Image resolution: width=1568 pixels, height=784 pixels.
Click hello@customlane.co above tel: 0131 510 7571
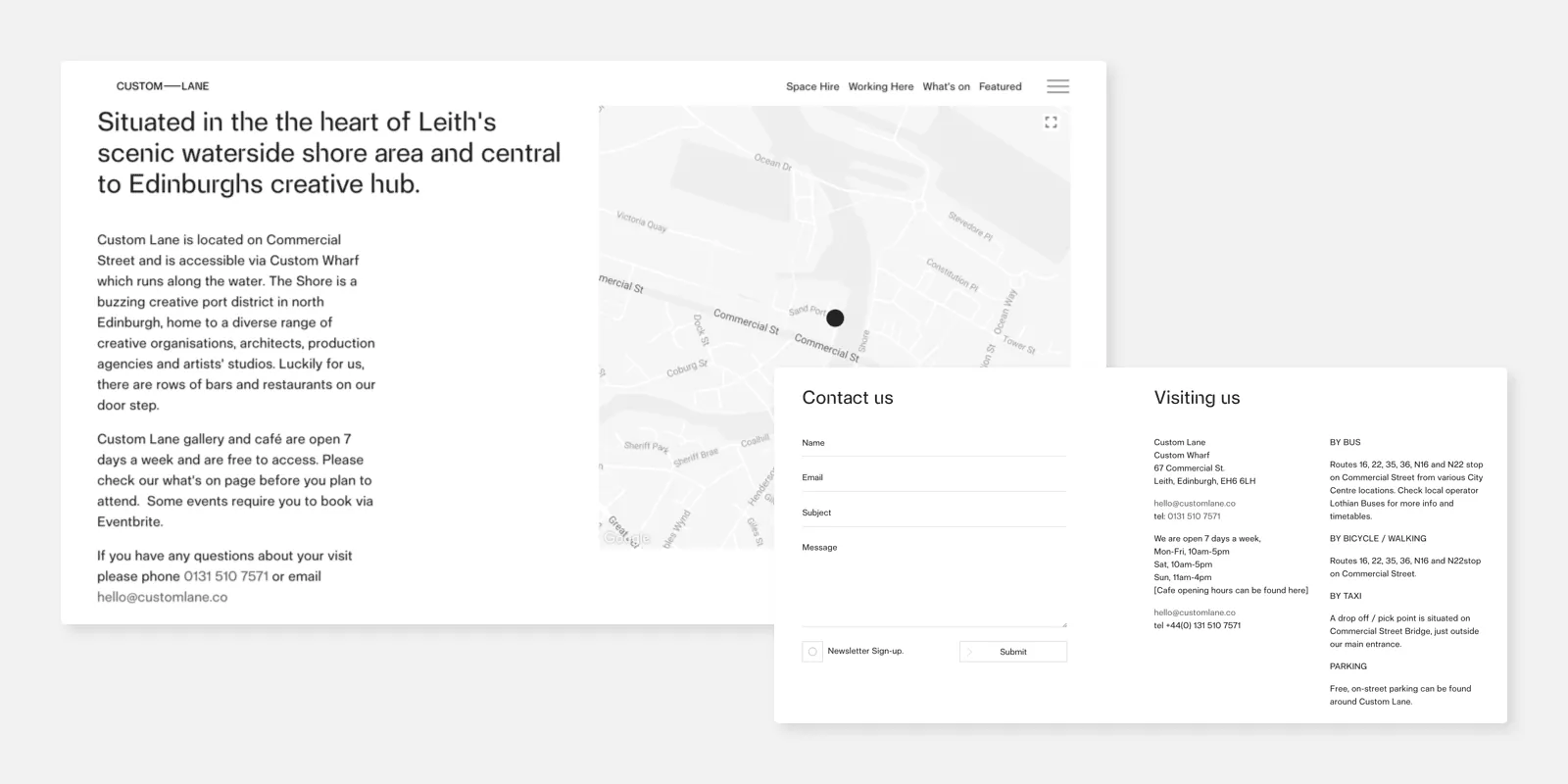point(1195,504)
